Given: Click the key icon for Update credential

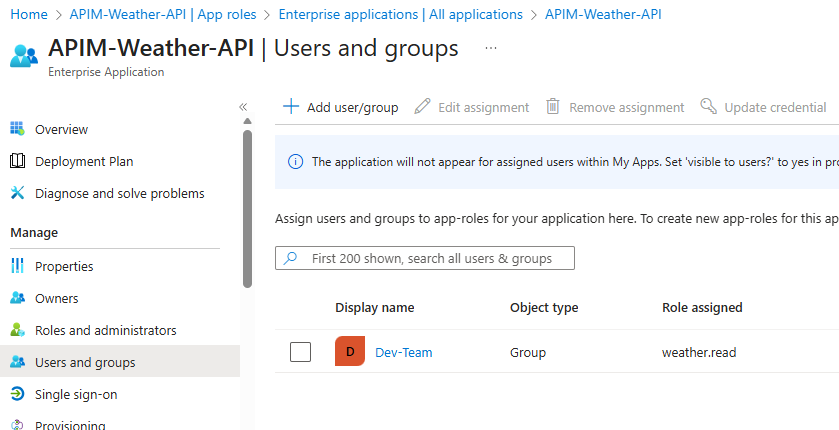Looking at the screenshot, I should click(x=708, y=106).
